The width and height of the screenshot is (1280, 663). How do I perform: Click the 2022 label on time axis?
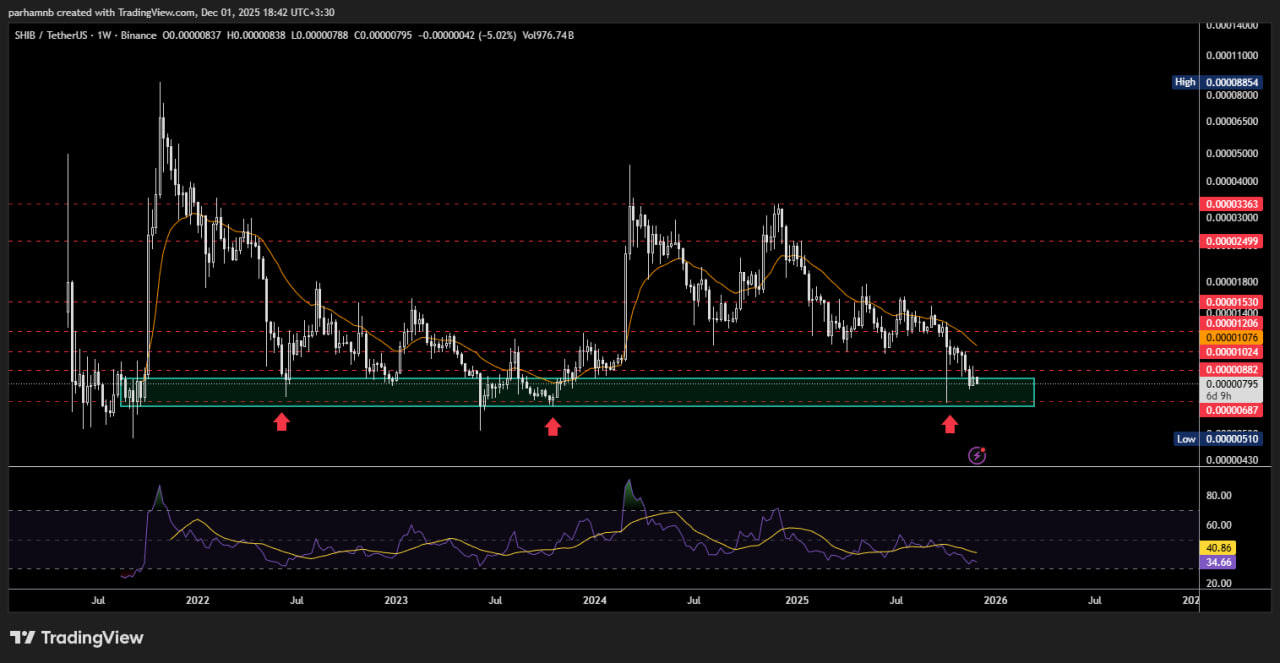[x=197, y=601]
